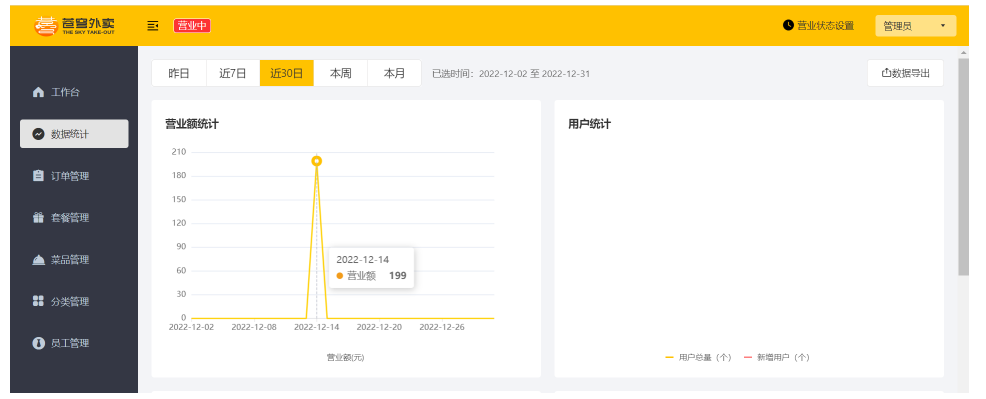Click the 营业额(元) axis caption
Screen dimensions: 986x399
[345, 357]
